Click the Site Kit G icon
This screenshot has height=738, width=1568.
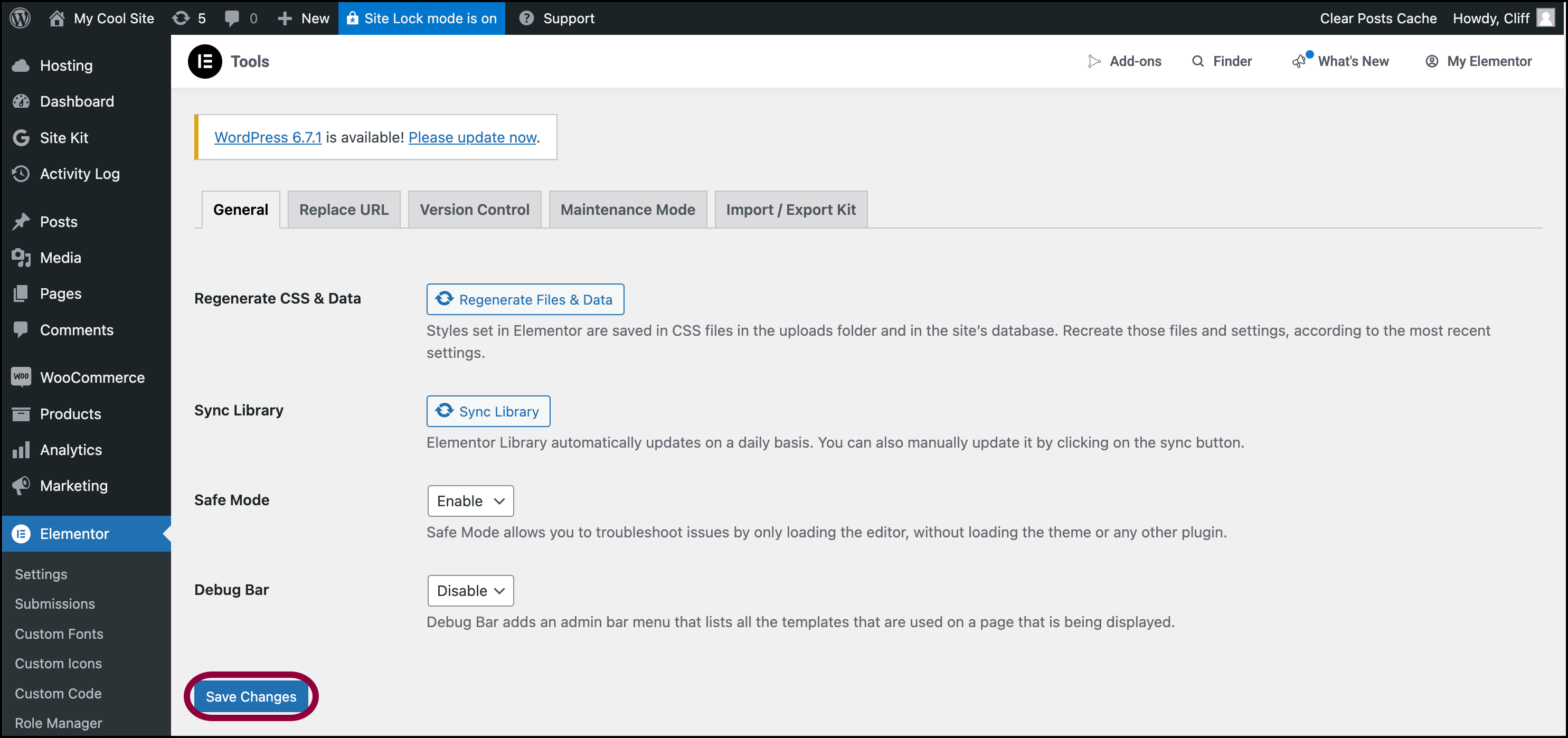click(21, 138)
